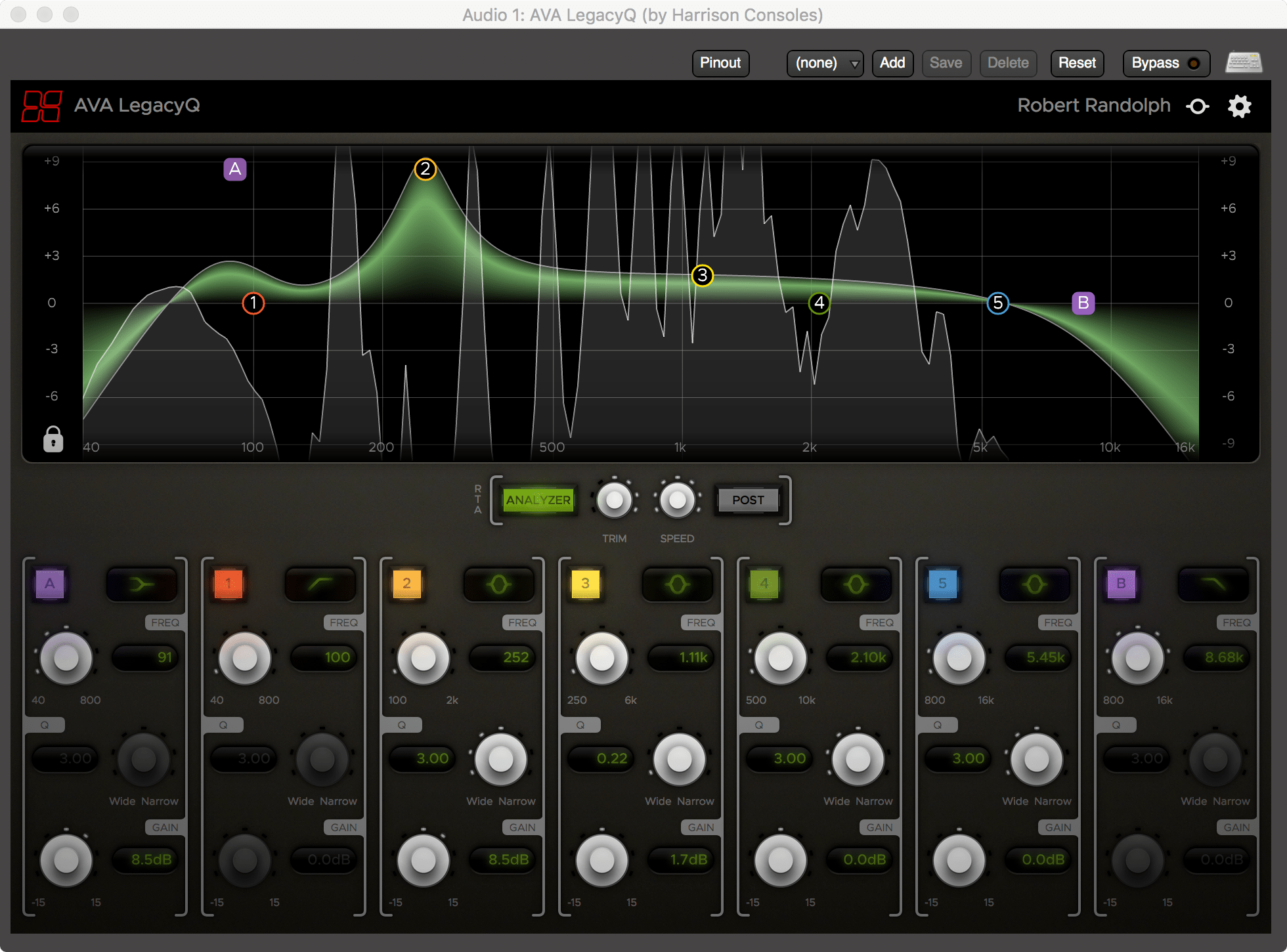The width and height of the screenshot is (1287, 952).
Task: Click band 1 high-pass shape icon
Action: (320, 584)
